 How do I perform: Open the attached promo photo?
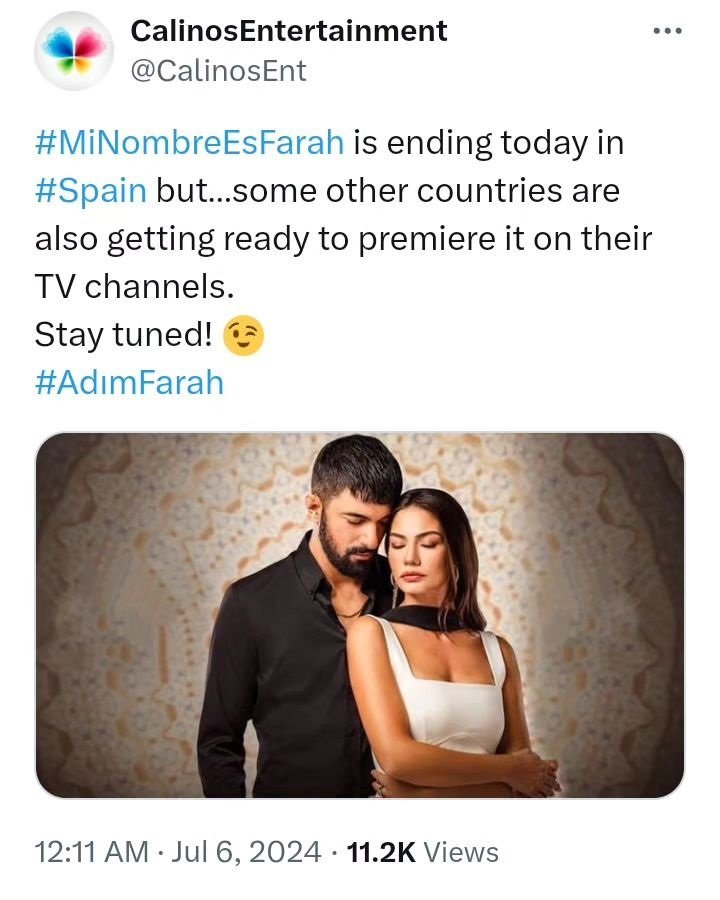(x=360, y=615)
